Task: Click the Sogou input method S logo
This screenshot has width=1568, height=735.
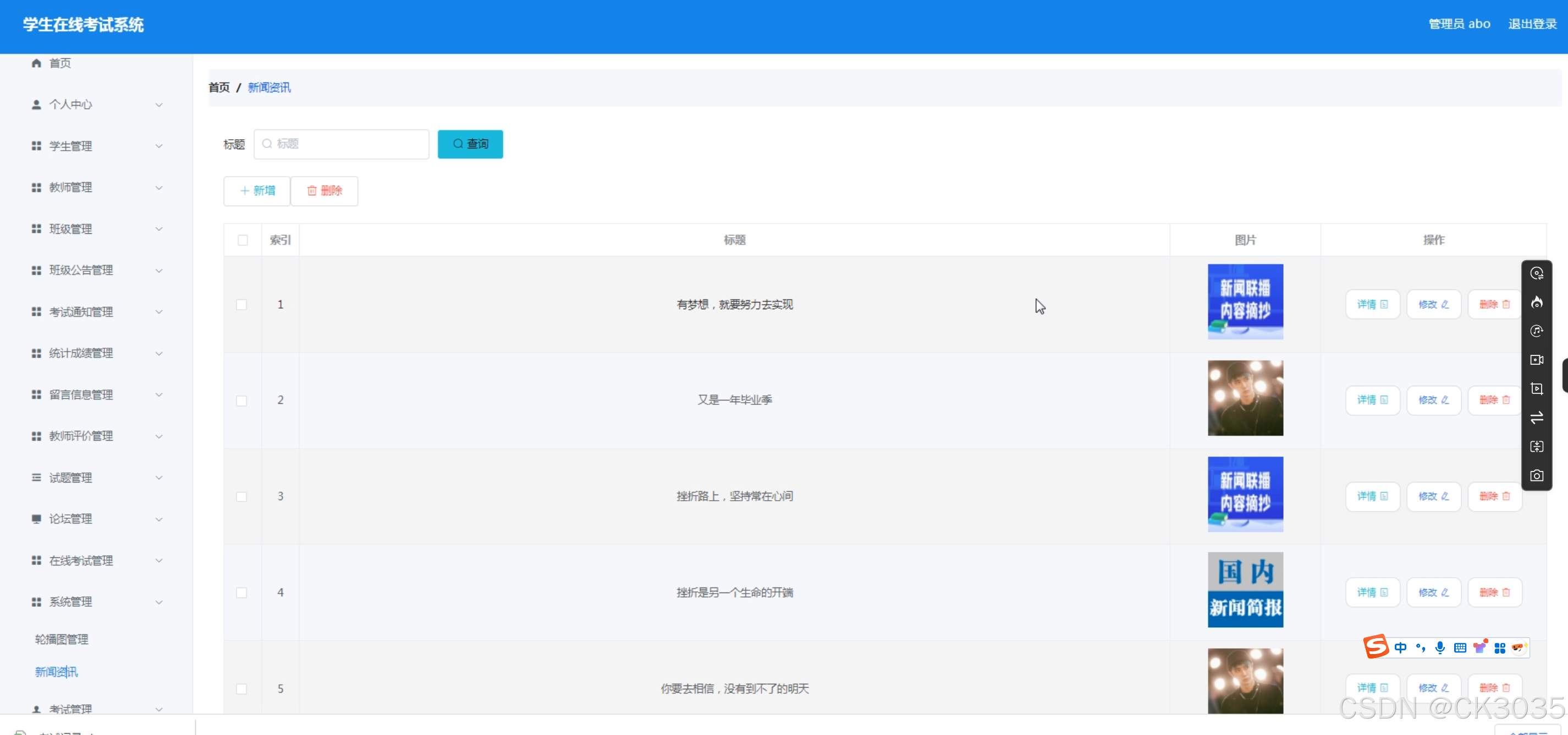Action: pyautogui.click(x=1376, y=647)
